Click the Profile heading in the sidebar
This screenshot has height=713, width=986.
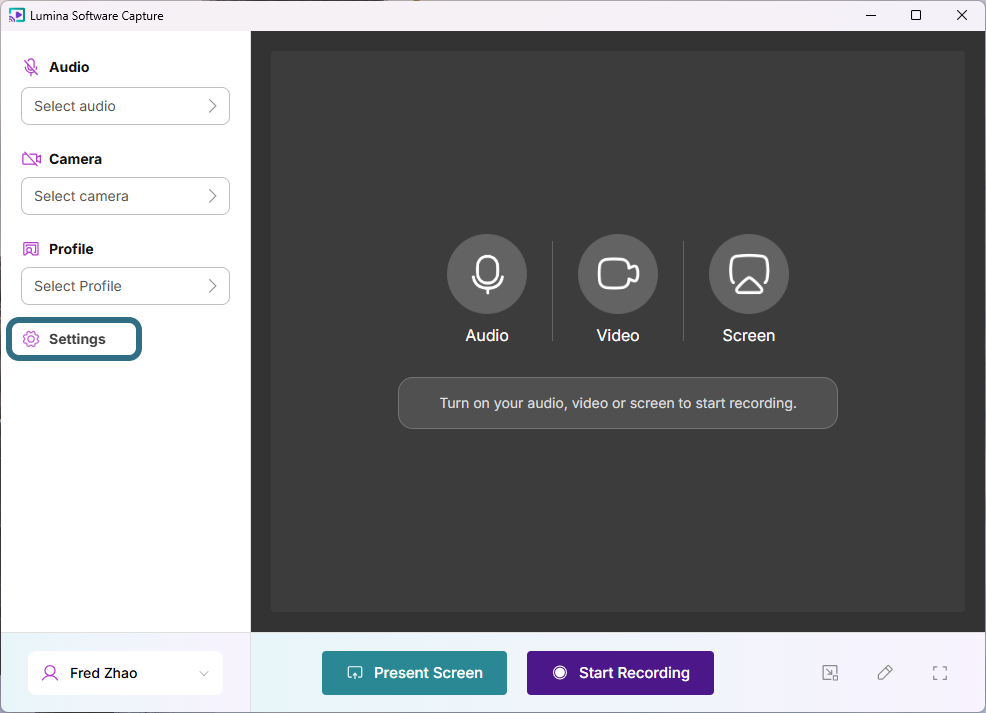71,249
